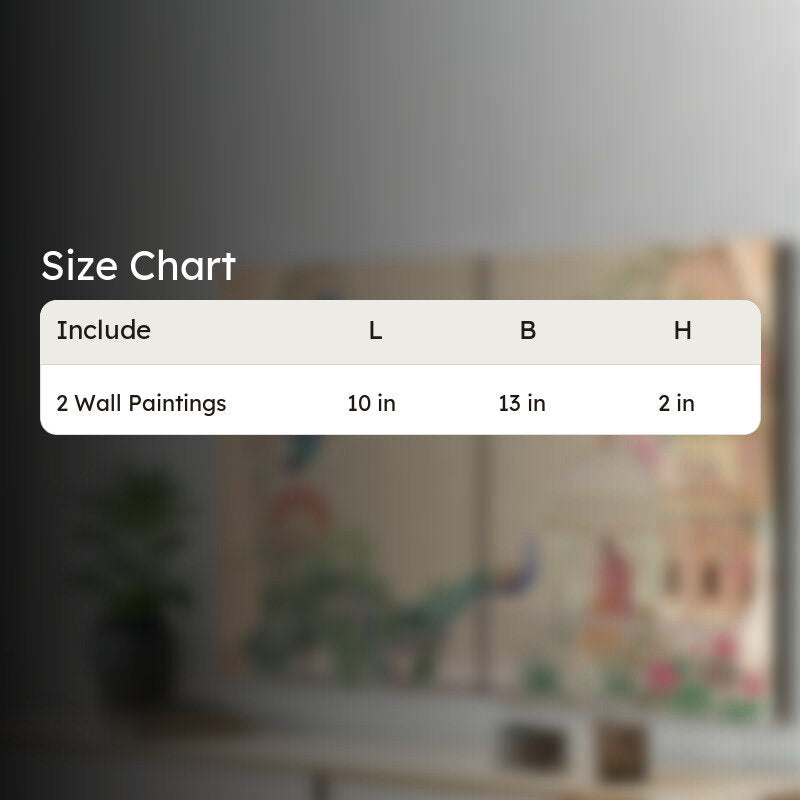The width and height of the screenshot is (800, 800).
Task: Click the 13 in breadth value
Action: 522,403
